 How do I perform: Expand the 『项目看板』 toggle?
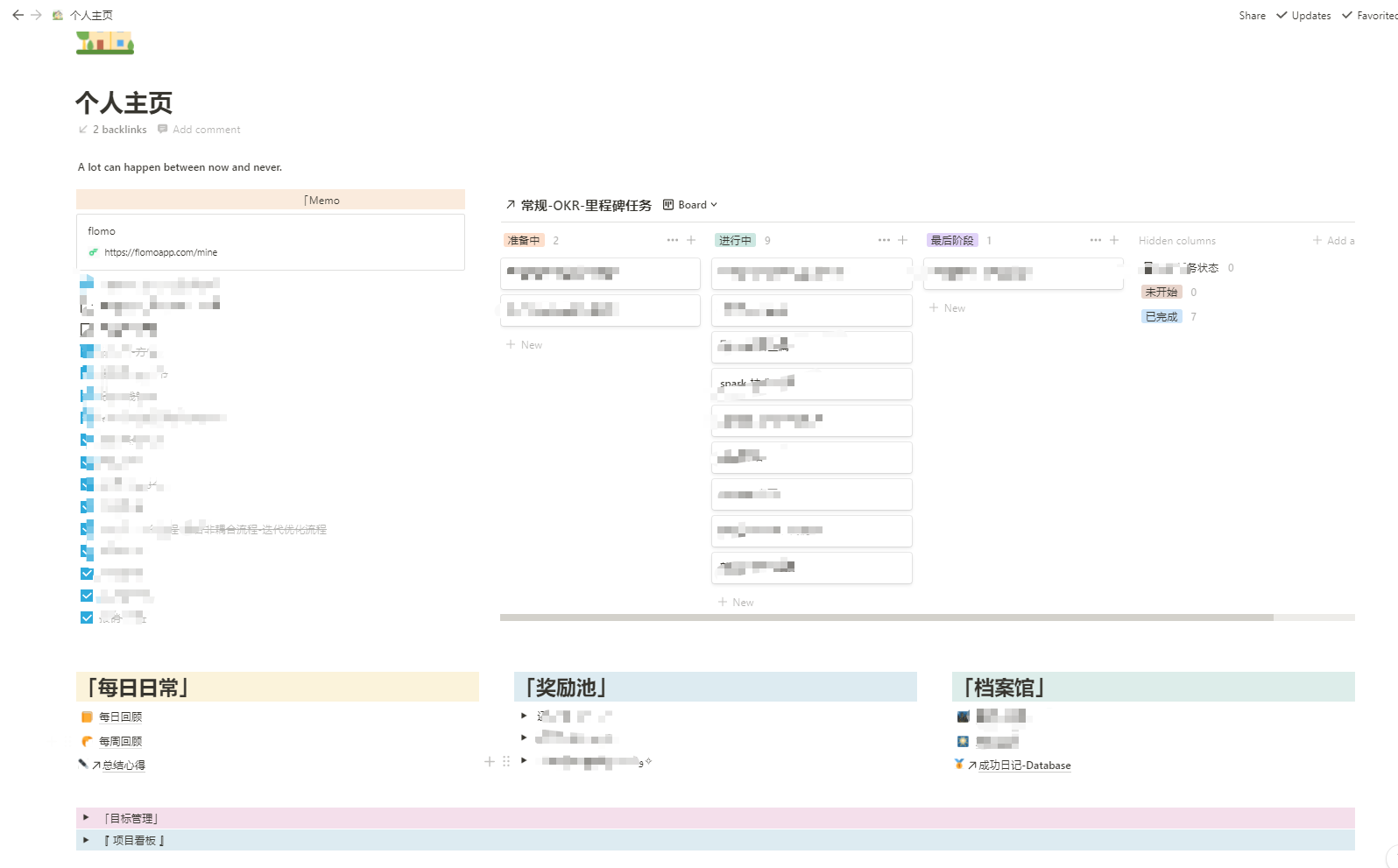pyautogui.click(x=86, y=839)
